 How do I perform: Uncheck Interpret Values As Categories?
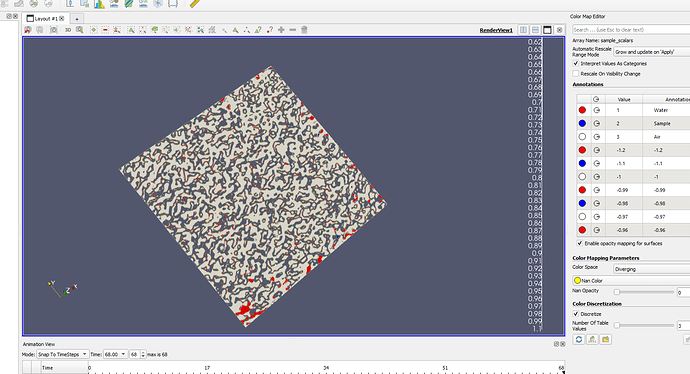[x=576, y=63]
